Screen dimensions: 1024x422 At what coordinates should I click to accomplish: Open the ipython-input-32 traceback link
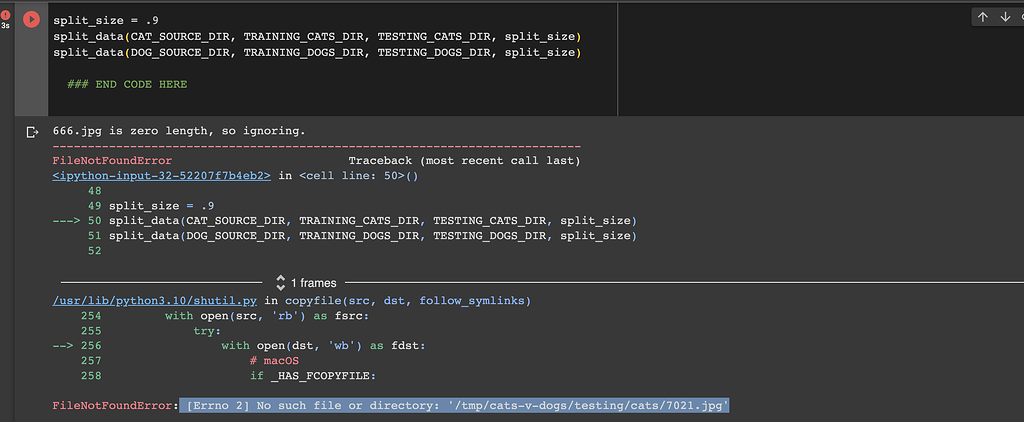point(161,175)
